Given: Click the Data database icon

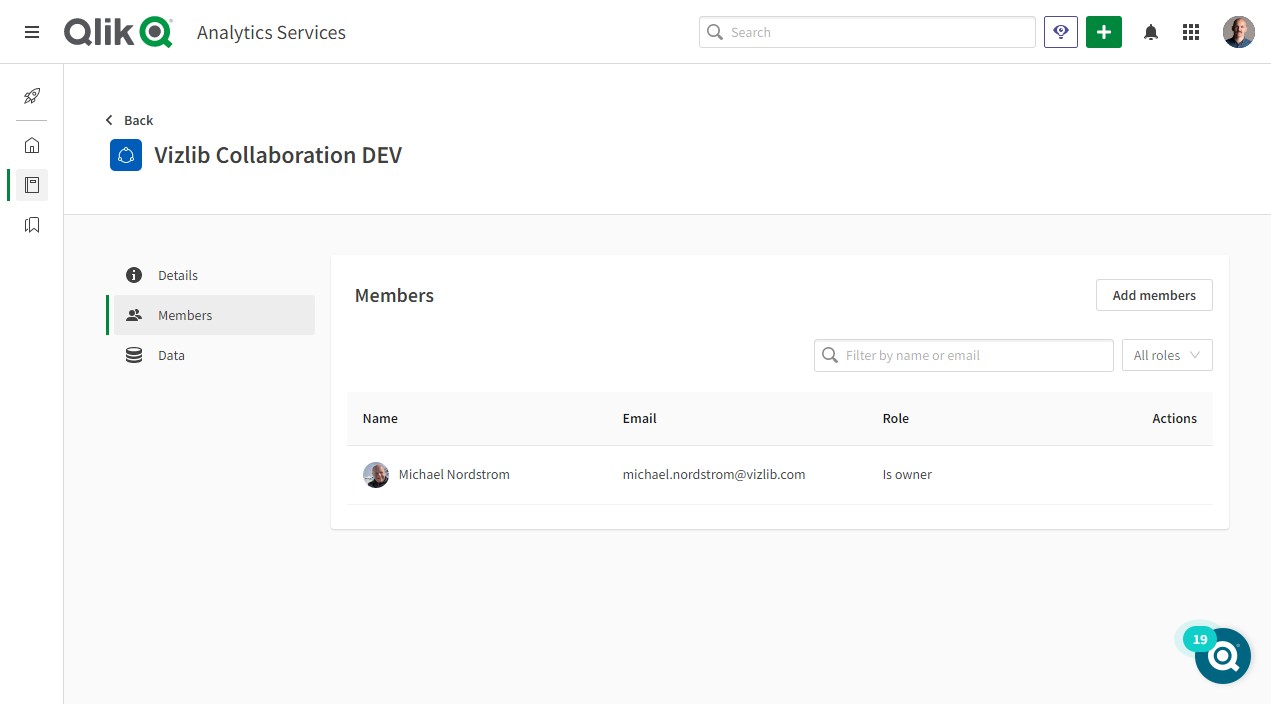Looking at the screenshot, I should [x=134, y=355].
